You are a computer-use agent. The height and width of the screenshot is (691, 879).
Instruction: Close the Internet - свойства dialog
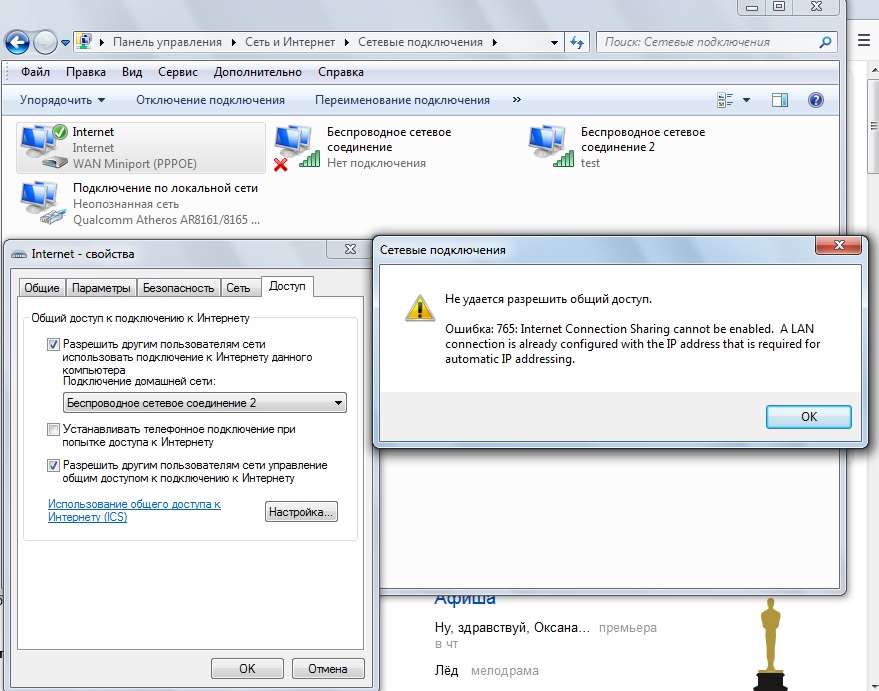coord(350,249)
